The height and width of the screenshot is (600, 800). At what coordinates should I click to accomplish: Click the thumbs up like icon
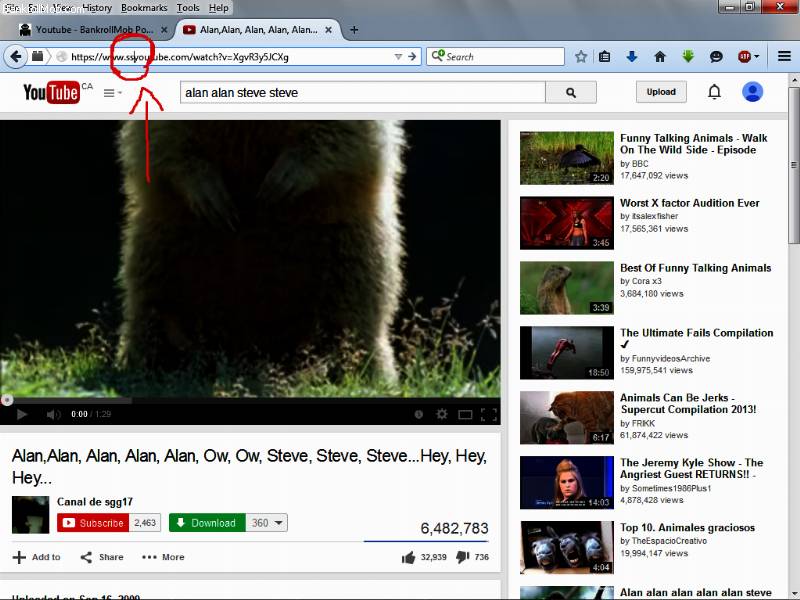[x=408, y=557]
